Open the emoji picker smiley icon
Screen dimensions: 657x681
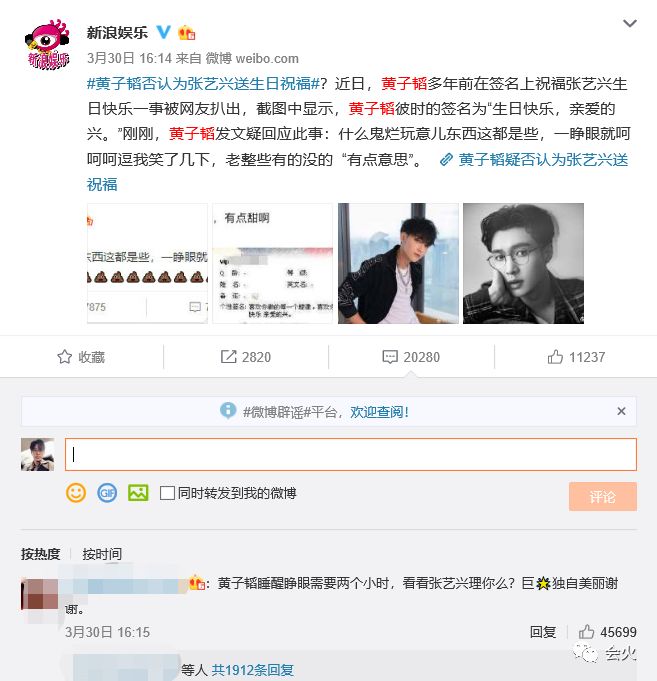point(76,493)
